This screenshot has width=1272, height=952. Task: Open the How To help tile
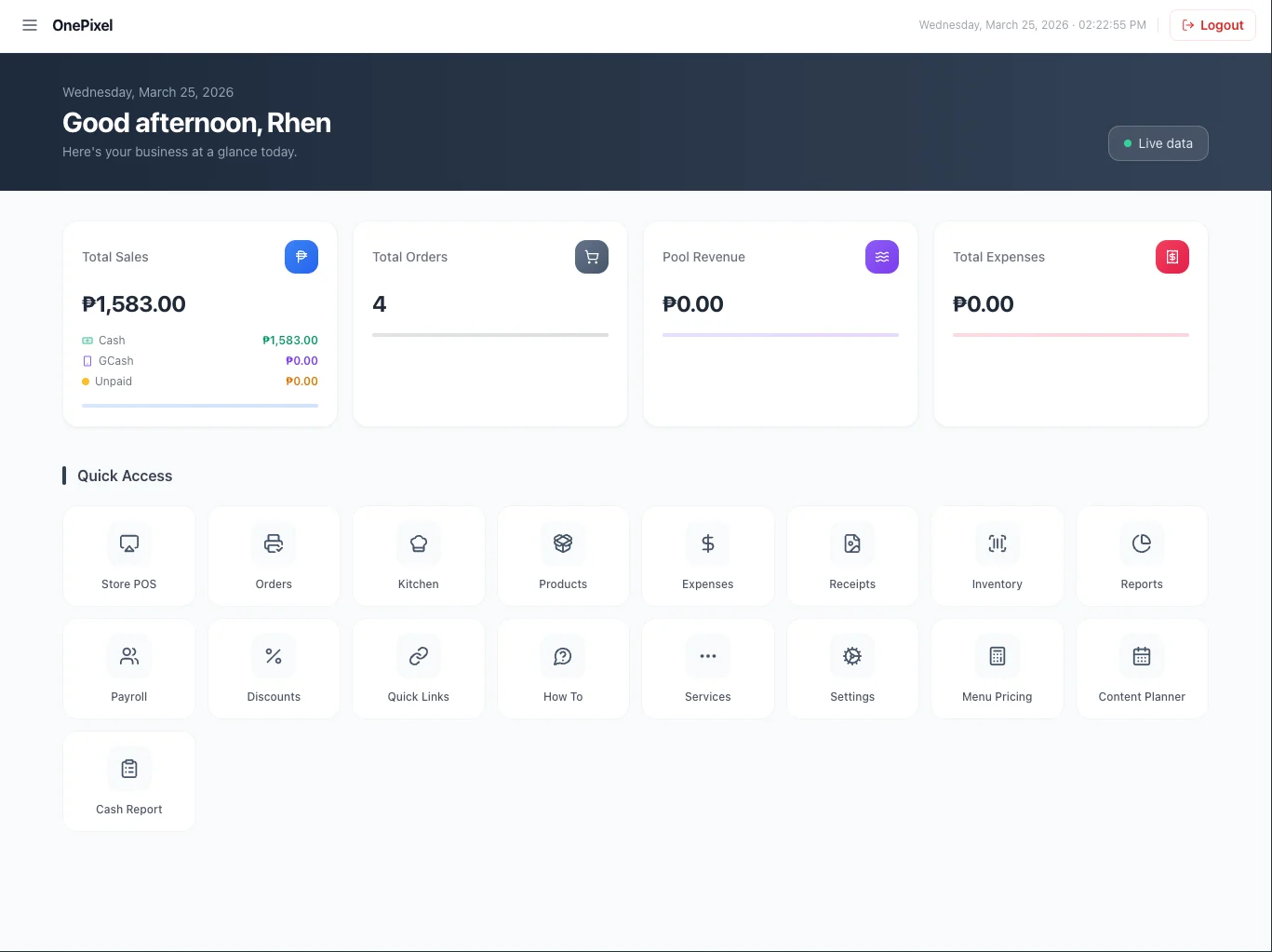563,669
